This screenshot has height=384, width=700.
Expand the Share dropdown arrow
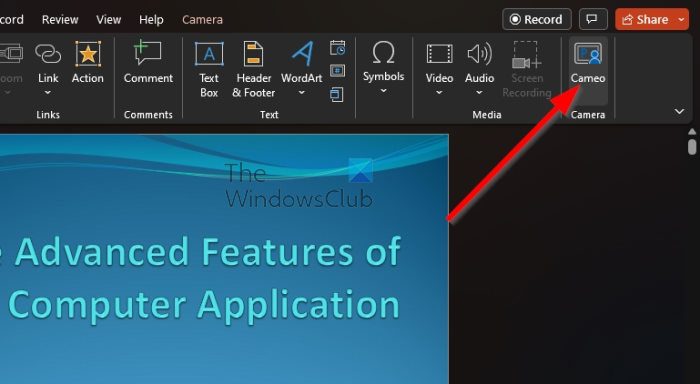coord(682,19)
